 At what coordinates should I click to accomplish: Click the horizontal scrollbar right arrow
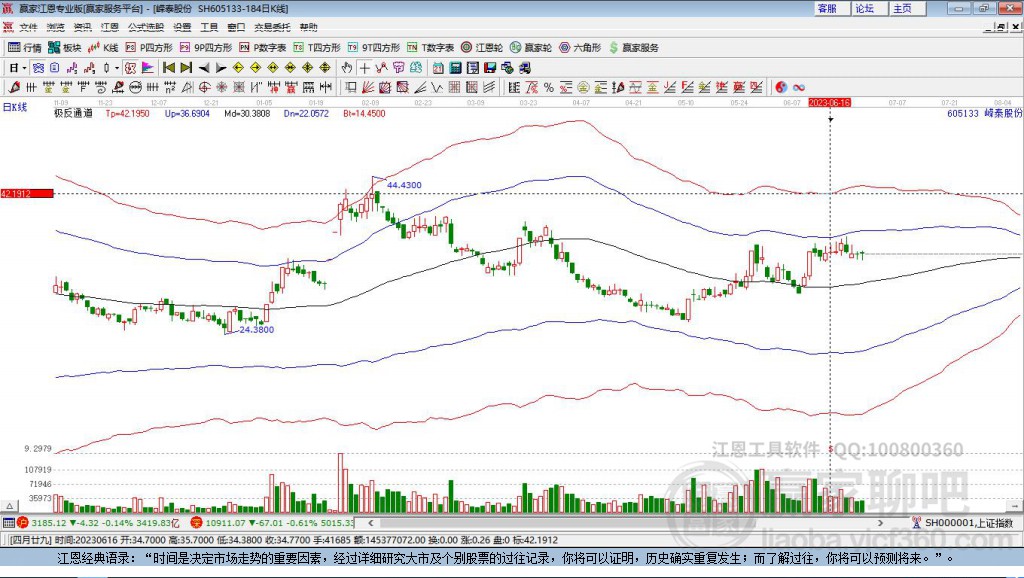[880, 522]
